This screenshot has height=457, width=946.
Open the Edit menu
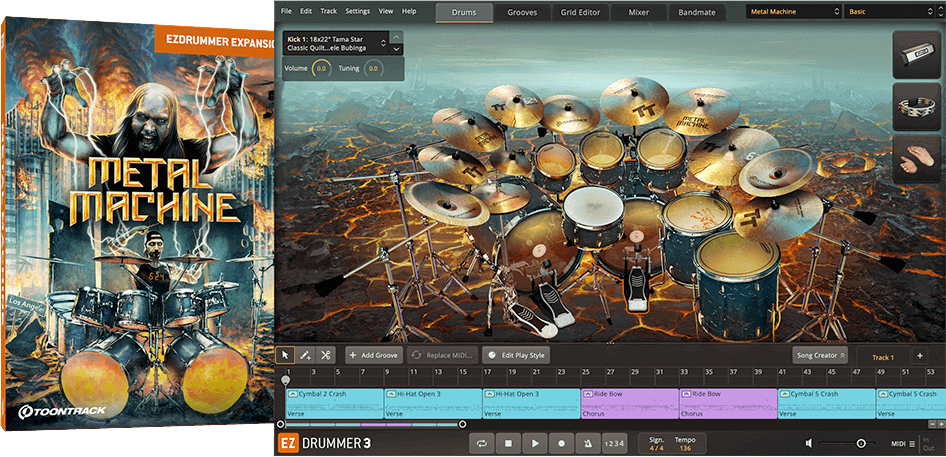click(306, 11)
